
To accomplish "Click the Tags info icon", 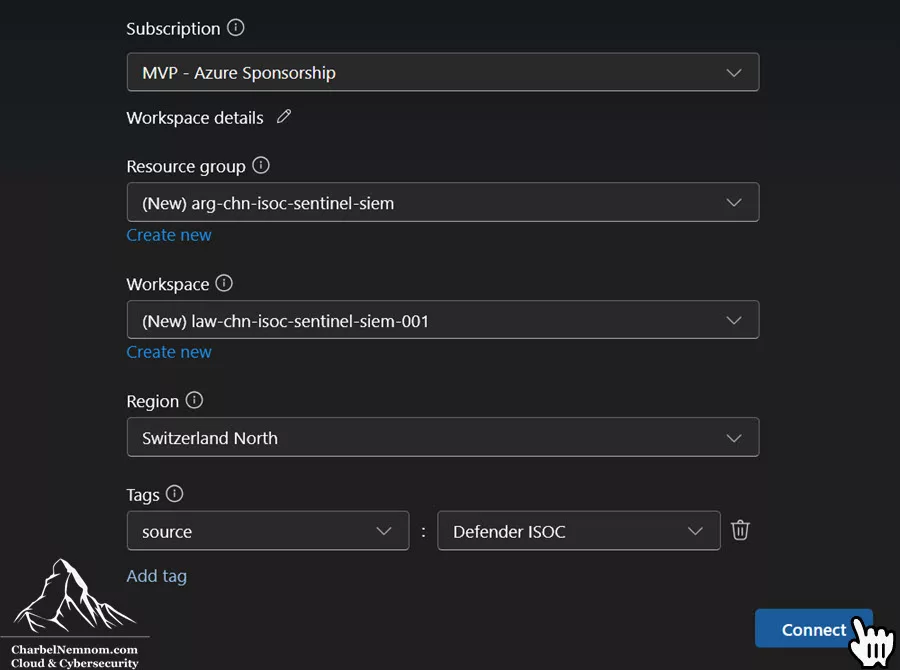I will pos(174,494).
